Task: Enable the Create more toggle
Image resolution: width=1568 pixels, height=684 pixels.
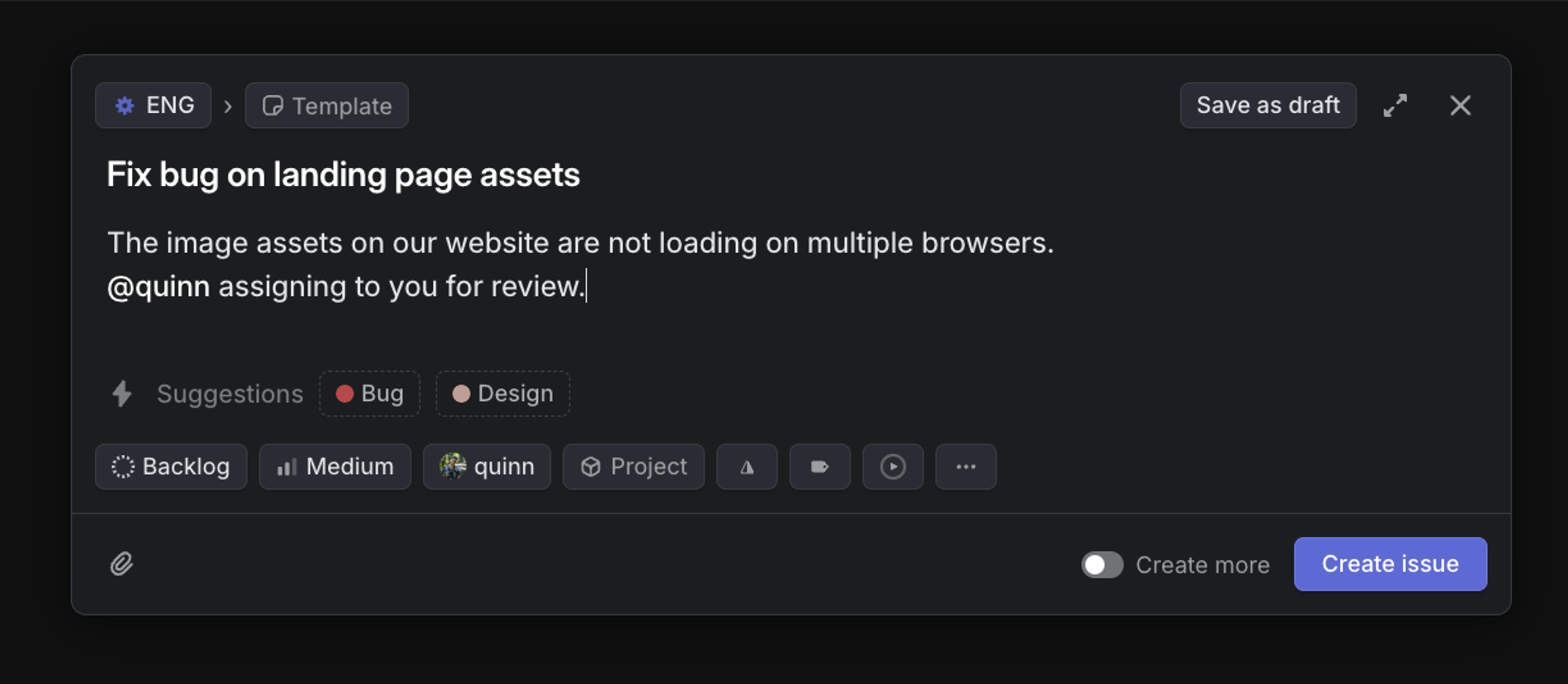Action: (1102, 565)
